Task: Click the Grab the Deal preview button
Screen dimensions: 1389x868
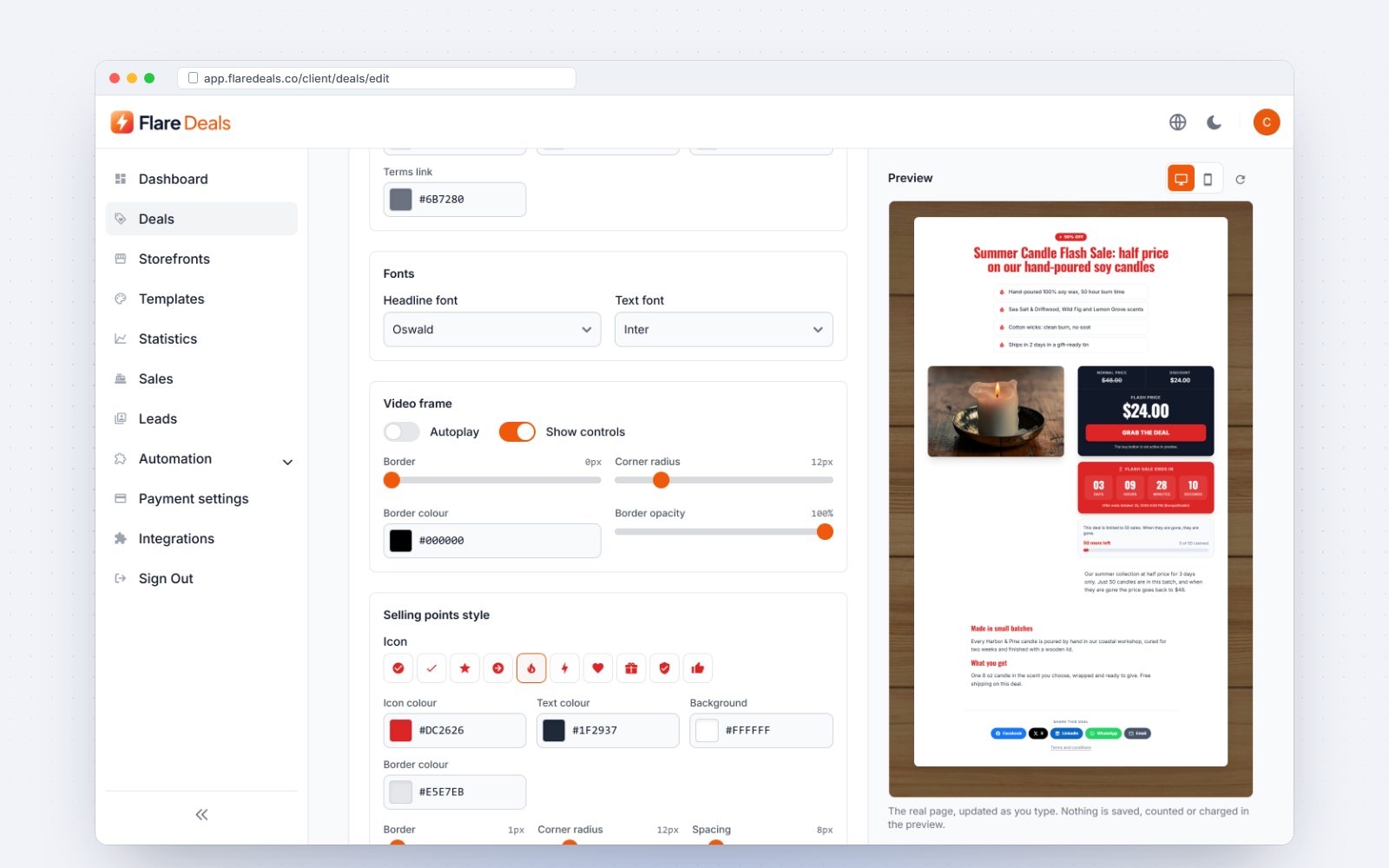Action: pyautogui.click(x=1146, y=432)
